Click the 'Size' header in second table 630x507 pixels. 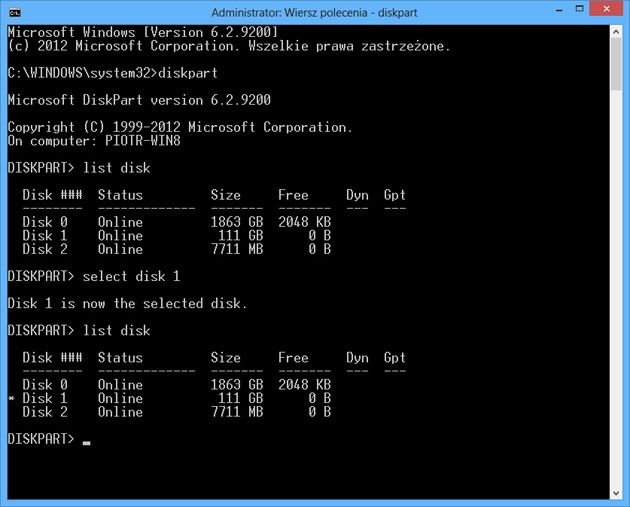click(225, 358)
